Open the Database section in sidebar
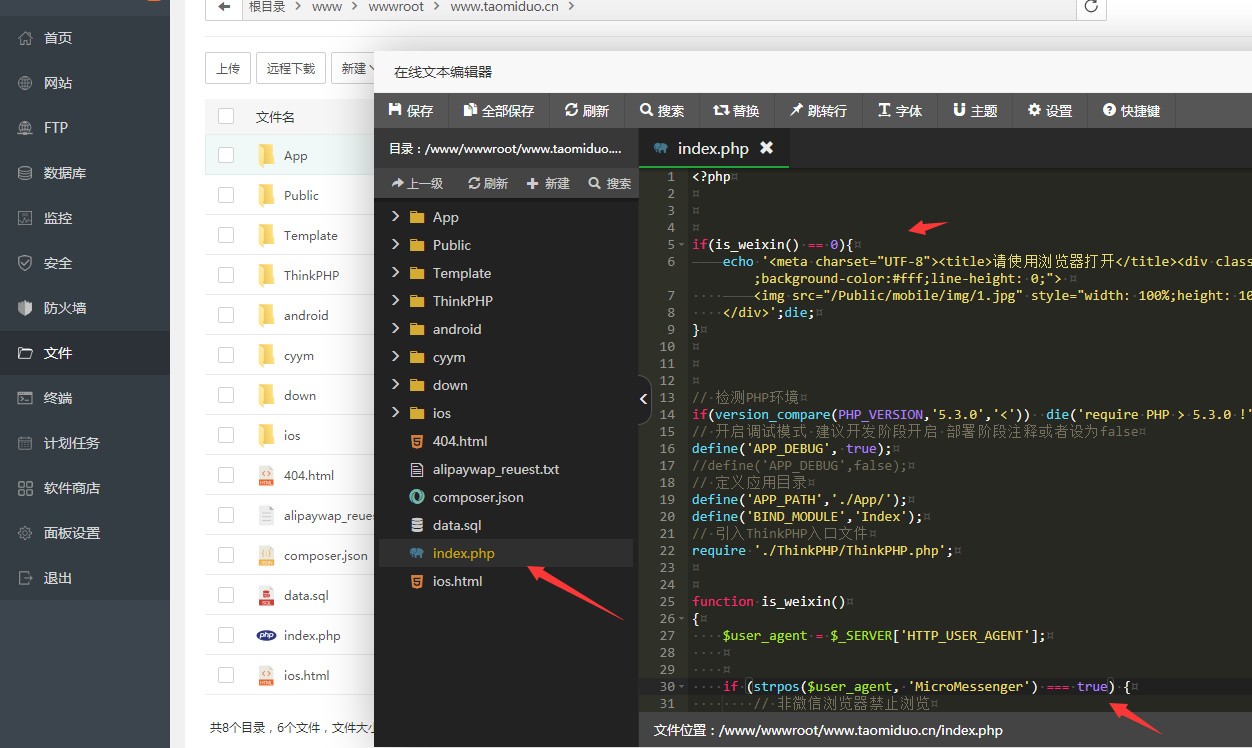 pyautogui.click(x=65, y=173)
